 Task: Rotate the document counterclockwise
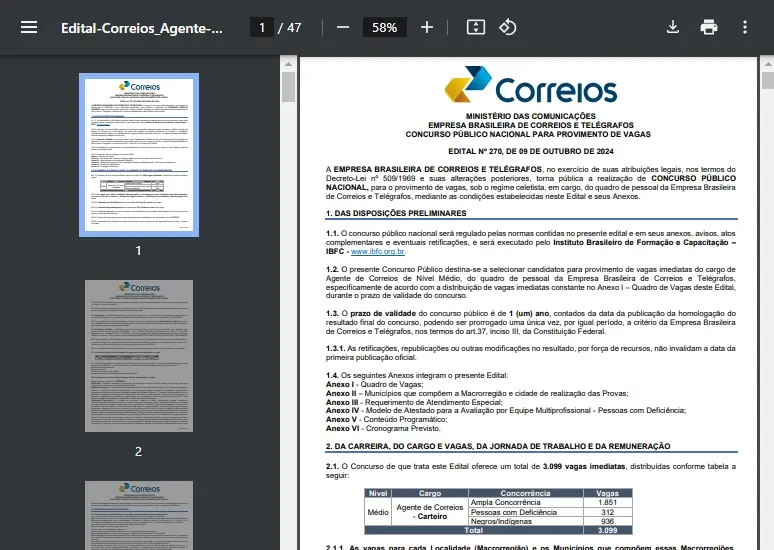pyautogui.click(x=508, y=27)
